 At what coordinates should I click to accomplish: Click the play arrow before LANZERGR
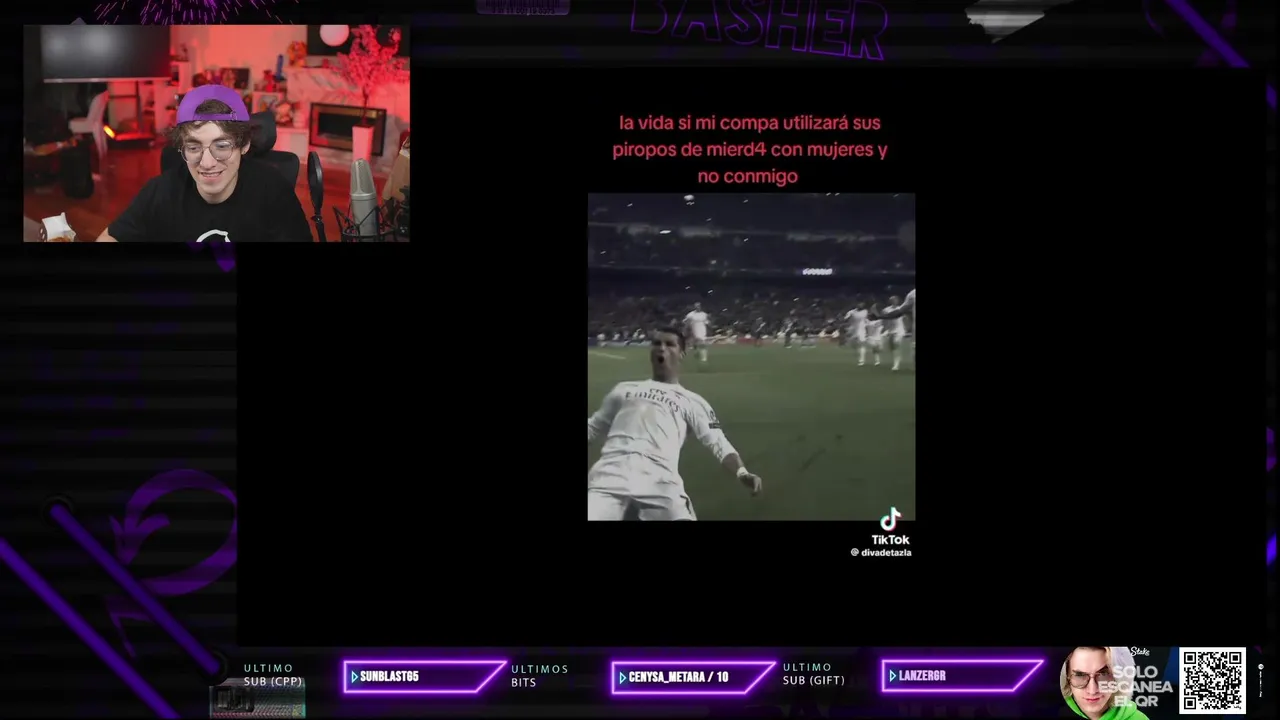tap(893, 677)
